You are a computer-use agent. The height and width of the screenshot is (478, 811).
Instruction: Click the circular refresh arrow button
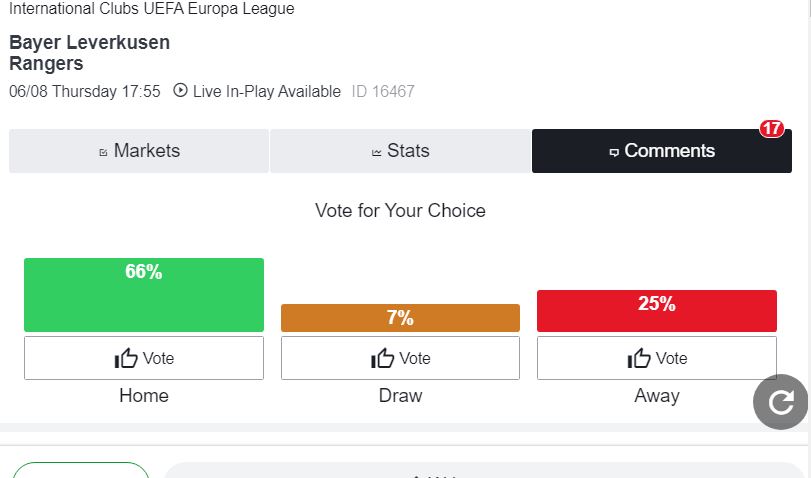780,402
